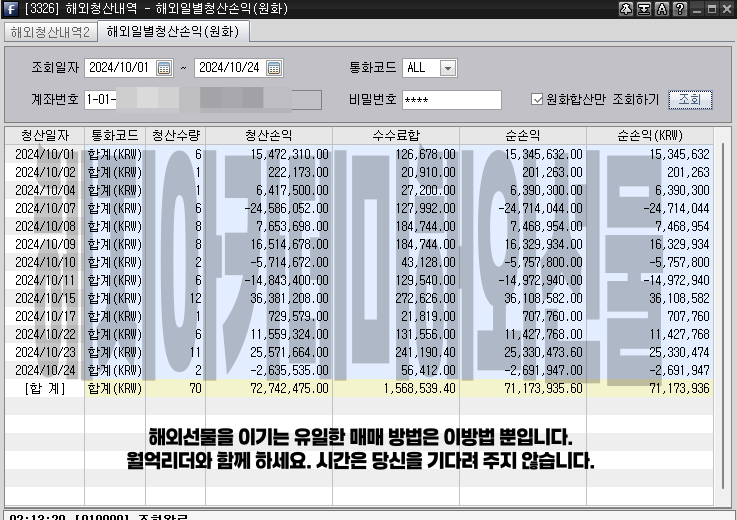Viewport: 737px width, 520px height.
Task: Click the total 수수료합 1,568,539.40
Action: point(419,388)
